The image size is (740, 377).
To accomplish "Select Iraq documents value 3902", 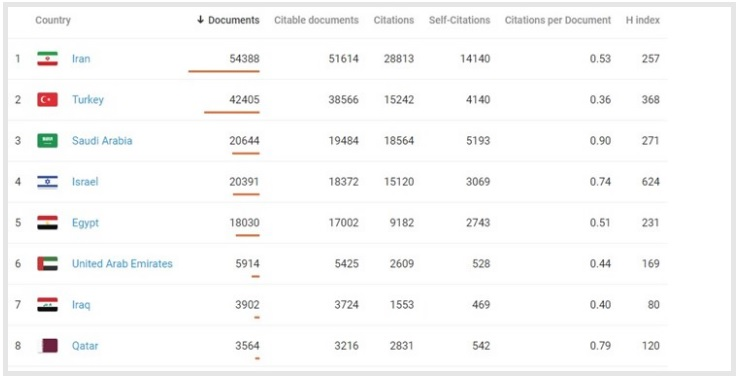I will pos(247,305).
